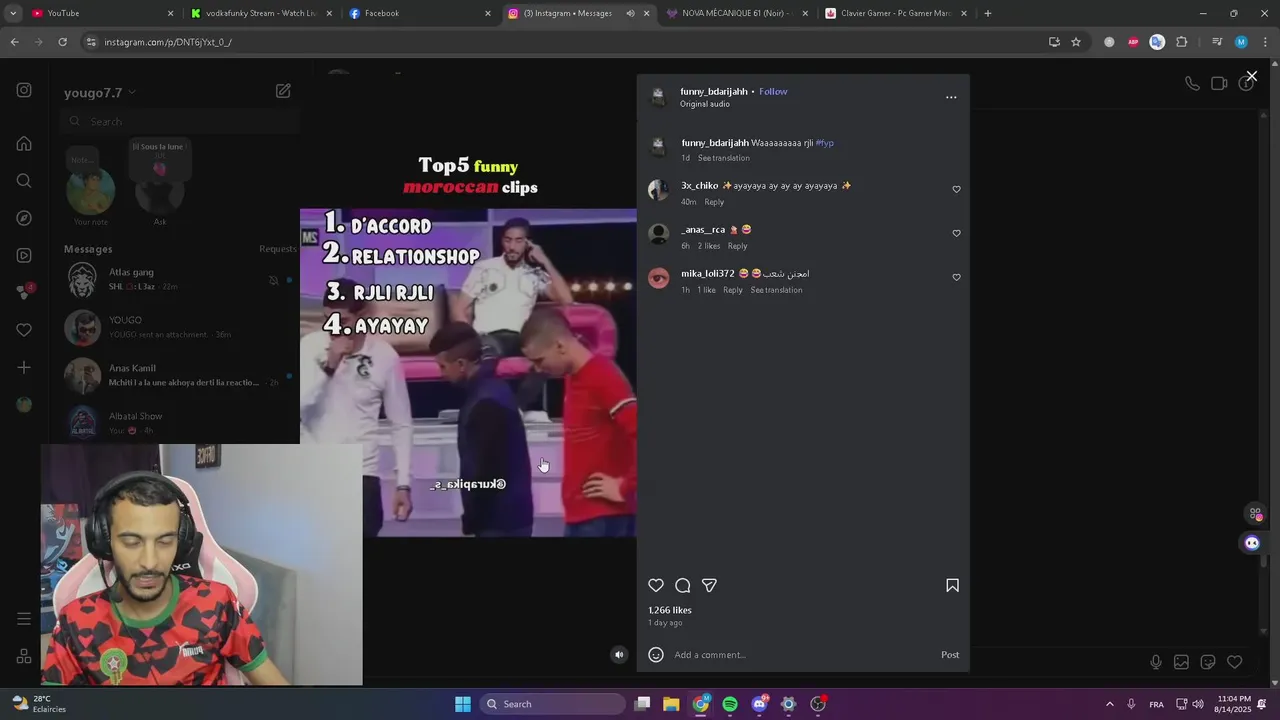Send heart icon in chat composer
The width and height of the screenshot is (1280, 720).
click(x=1235, y=662)
